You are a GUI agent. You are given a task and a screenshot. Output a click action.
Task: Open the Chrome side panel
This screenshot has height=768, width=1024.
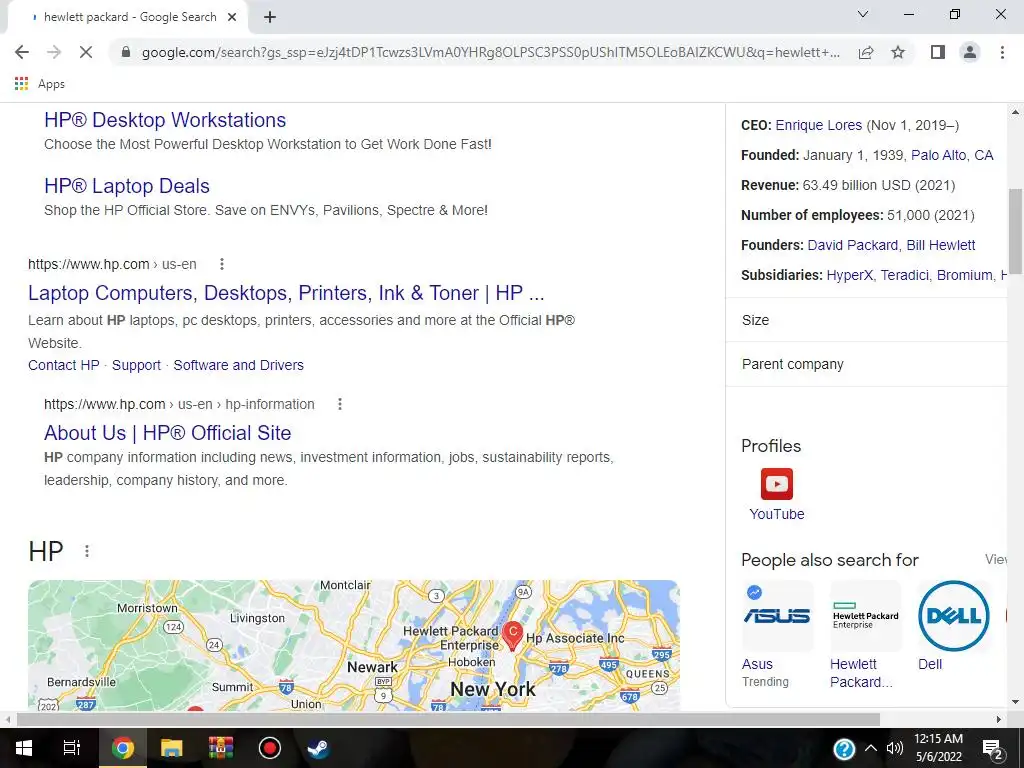[938, 52]
